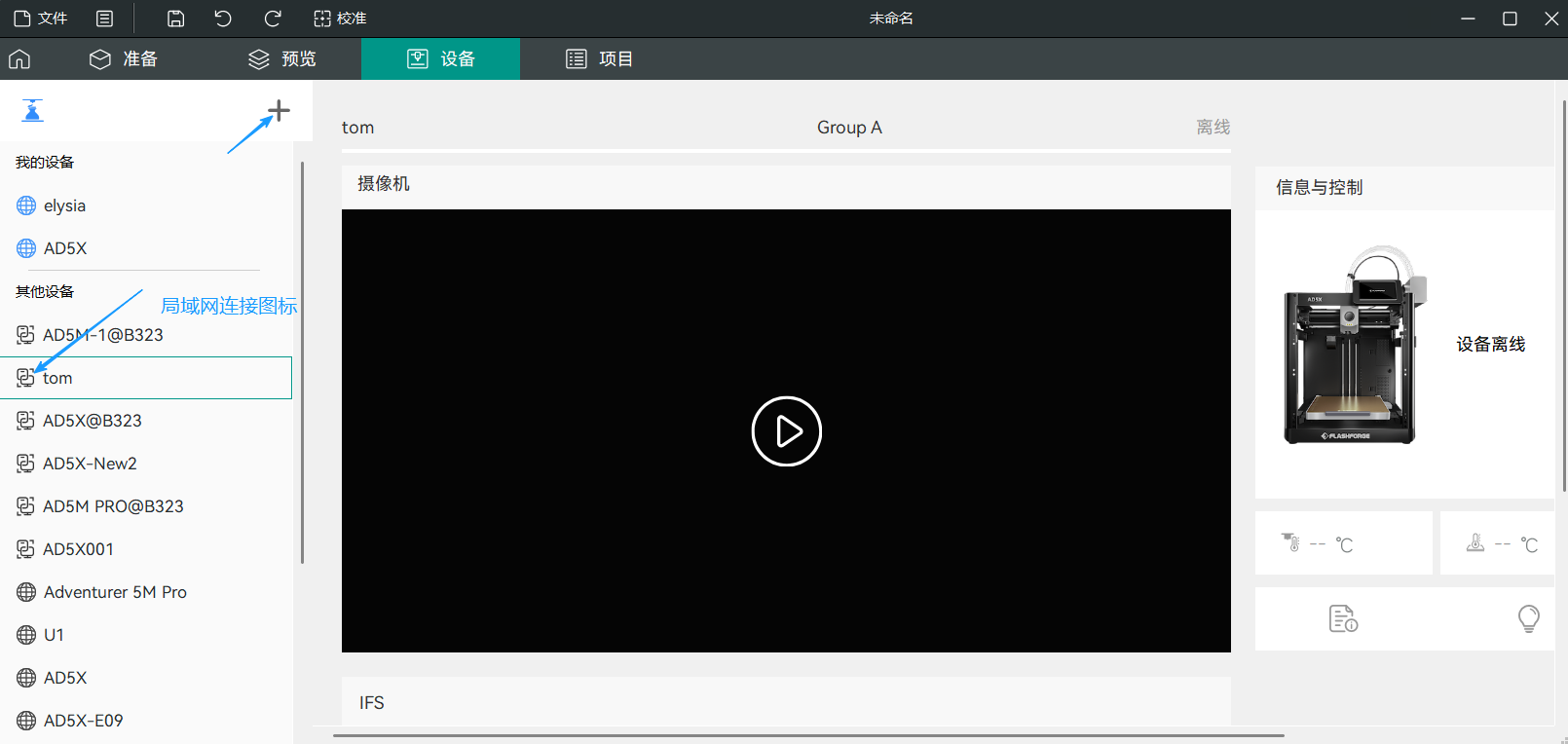Select Adventurer 5M Pro device
The image size is (1568, 744).
[x=115, y=592]
